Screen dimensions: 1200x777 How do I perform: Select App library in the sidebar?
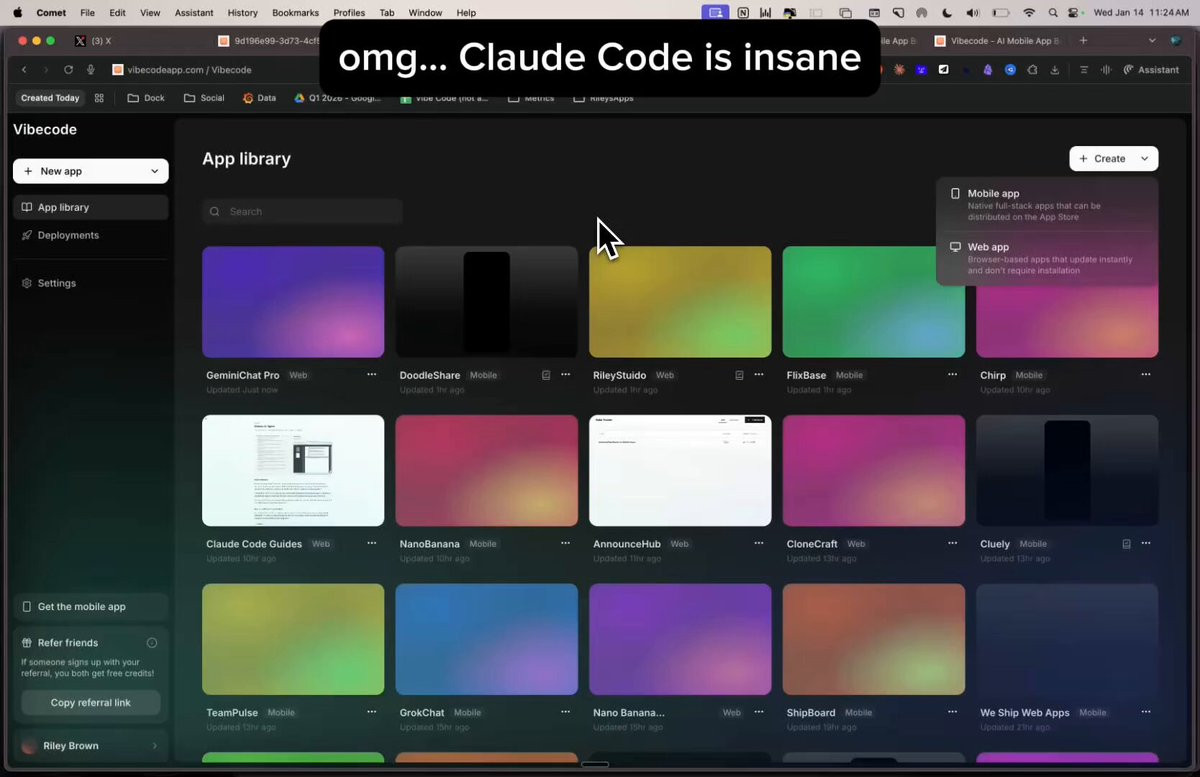(90, 207)
